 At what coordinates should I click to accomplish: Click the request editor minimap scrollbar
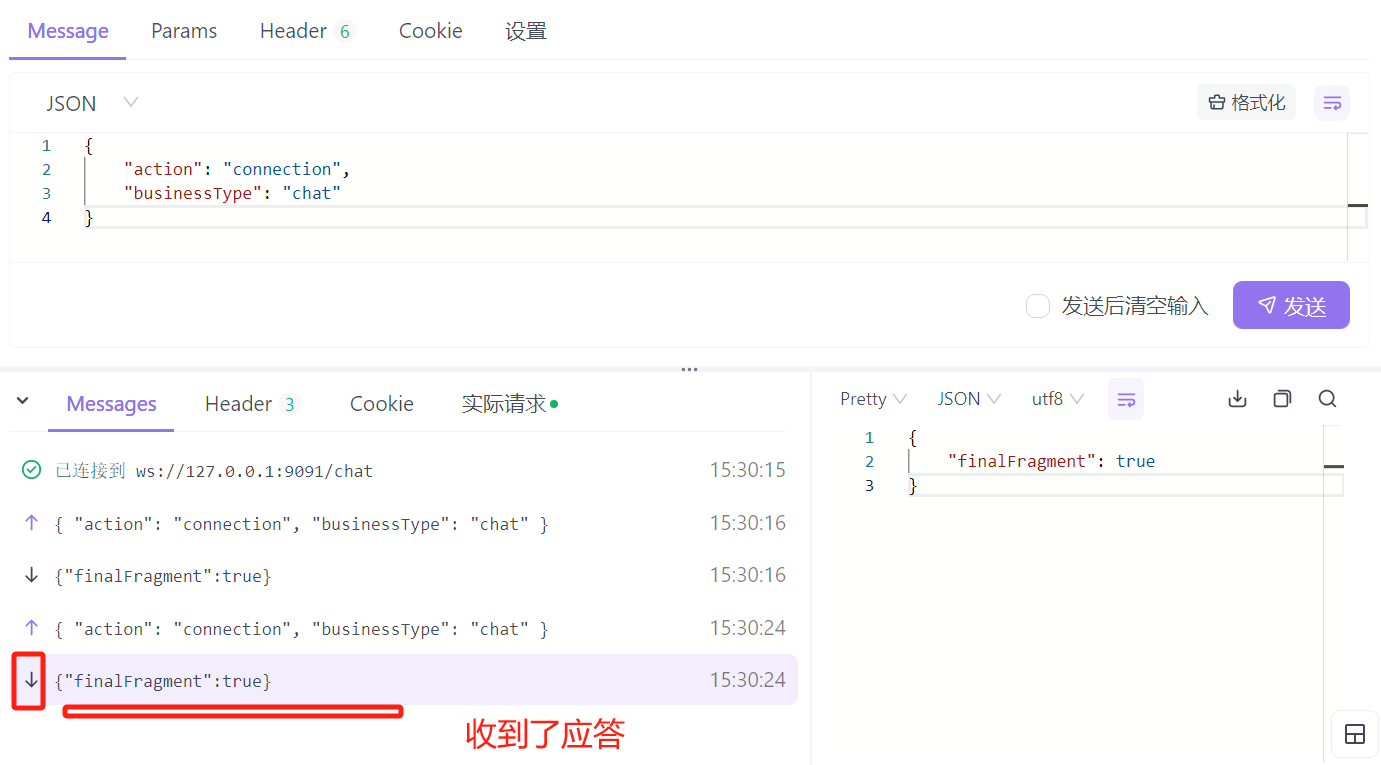1357,196
